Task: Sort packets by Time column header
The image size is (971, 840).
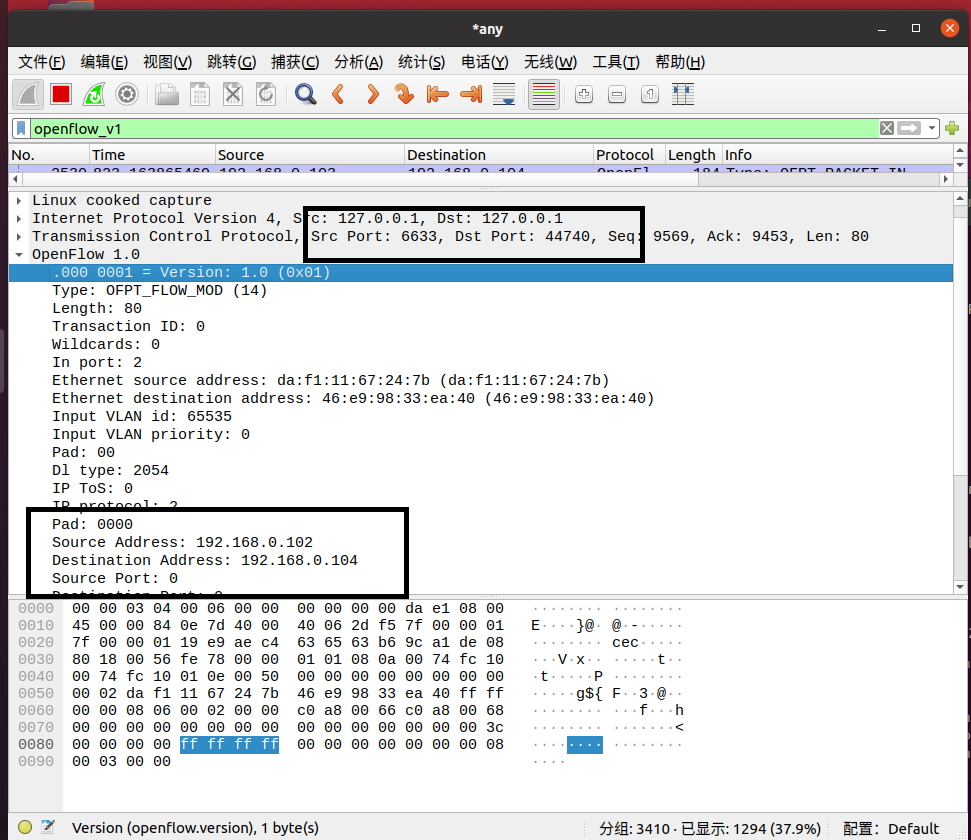Action: point(152,155)
